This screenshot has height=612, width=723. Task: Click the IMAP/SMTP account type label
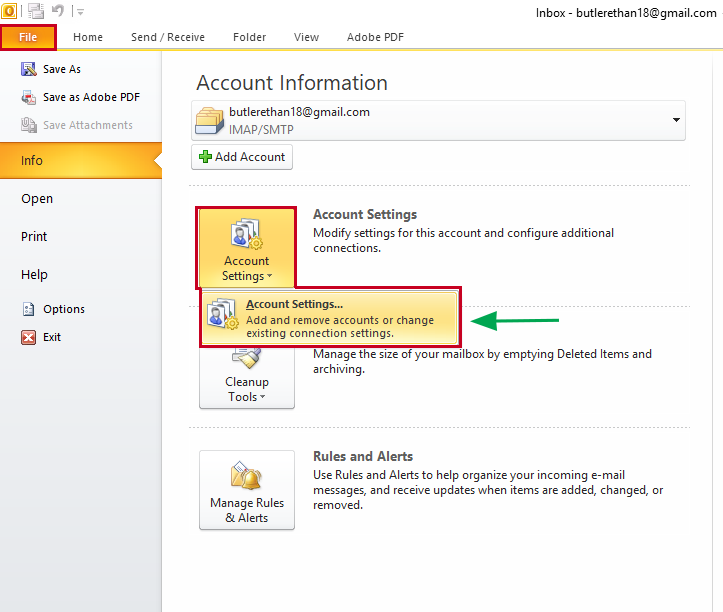tap(261, 130)
